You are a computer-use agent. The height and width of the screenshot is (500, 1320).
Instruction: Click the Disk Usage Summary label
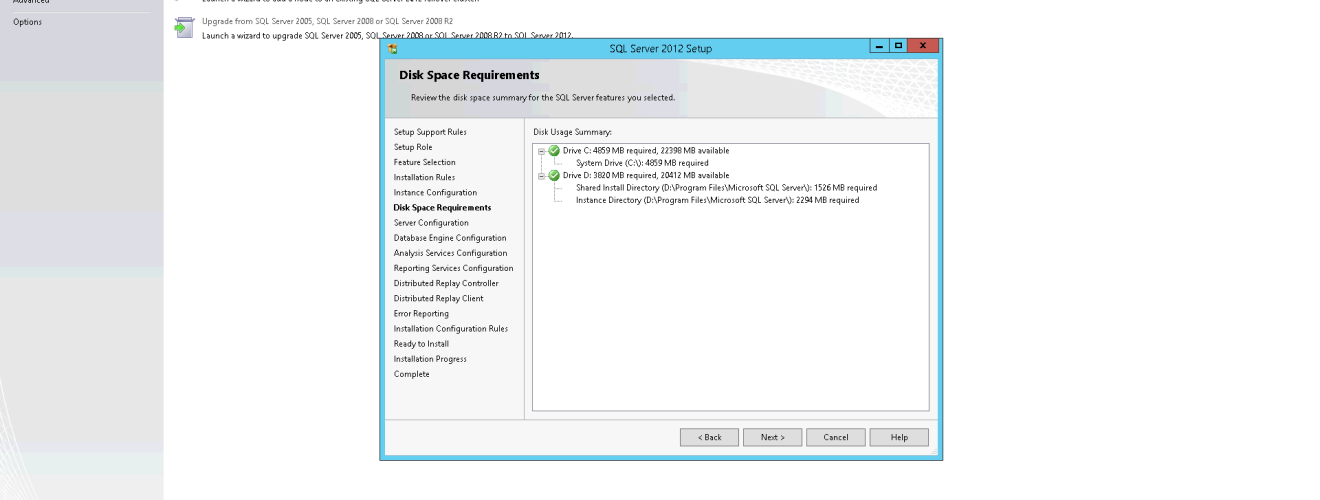click(572, 132)
